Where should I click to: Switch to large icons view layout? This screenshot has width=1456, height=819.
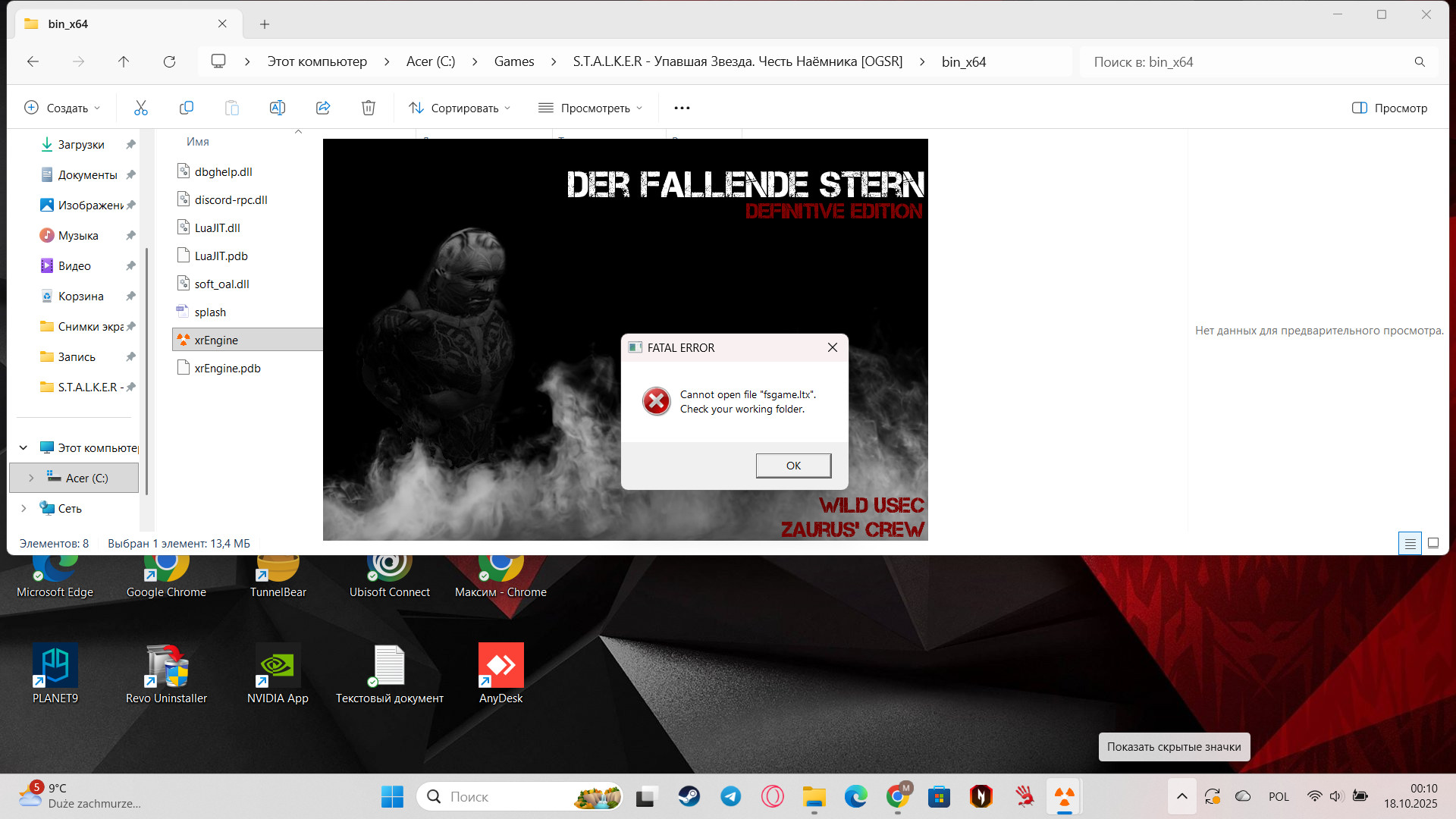(1433, 543)
